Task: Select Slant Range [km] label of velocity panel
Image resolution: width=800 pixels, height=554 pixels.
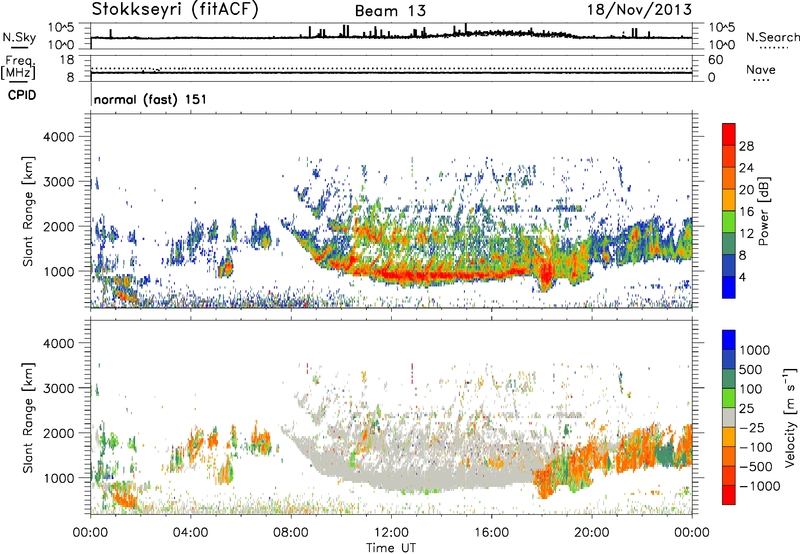Action: (x=28, y=418)
